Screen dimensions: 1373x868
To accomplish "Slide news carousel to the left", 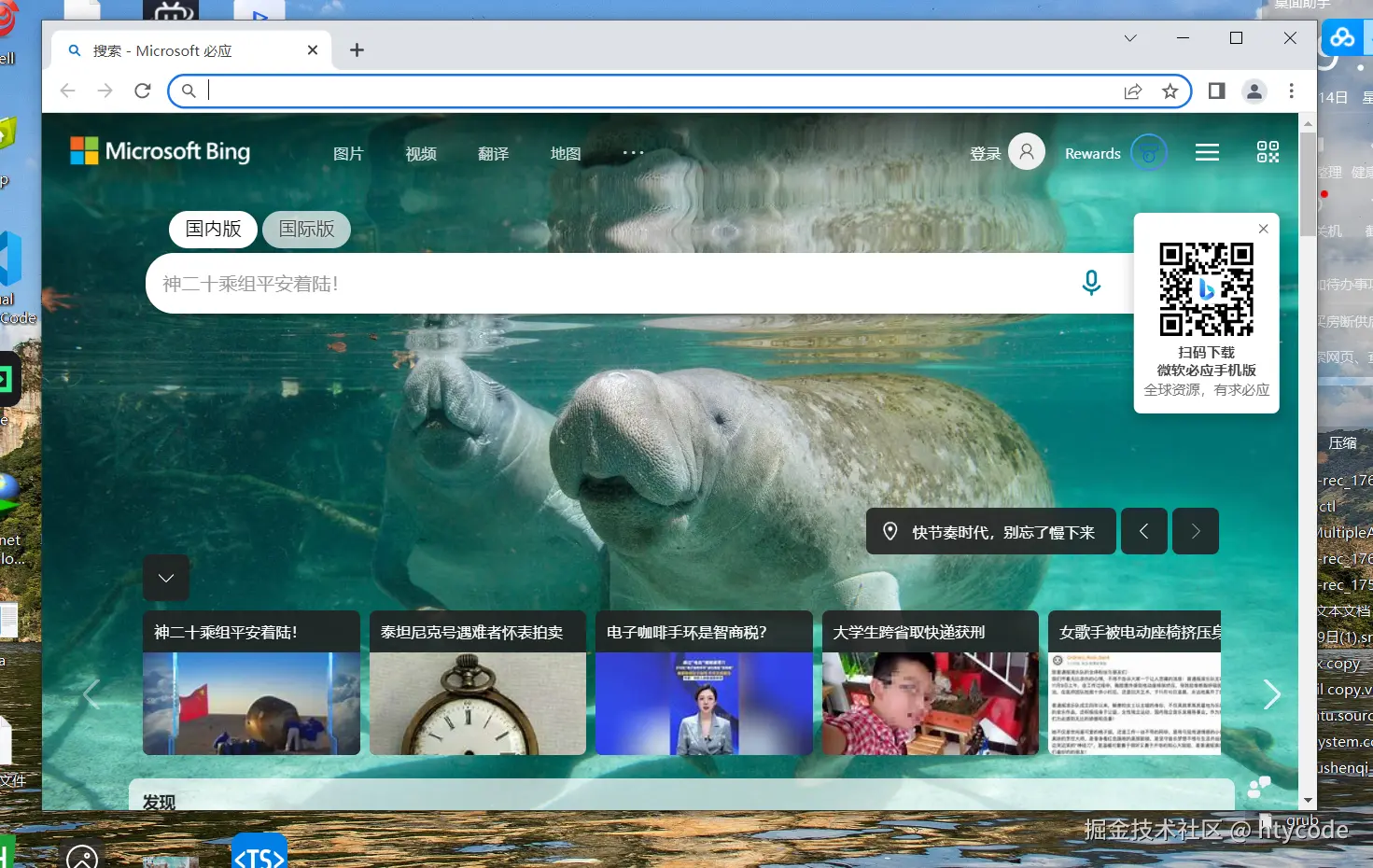I will point(91,693).
